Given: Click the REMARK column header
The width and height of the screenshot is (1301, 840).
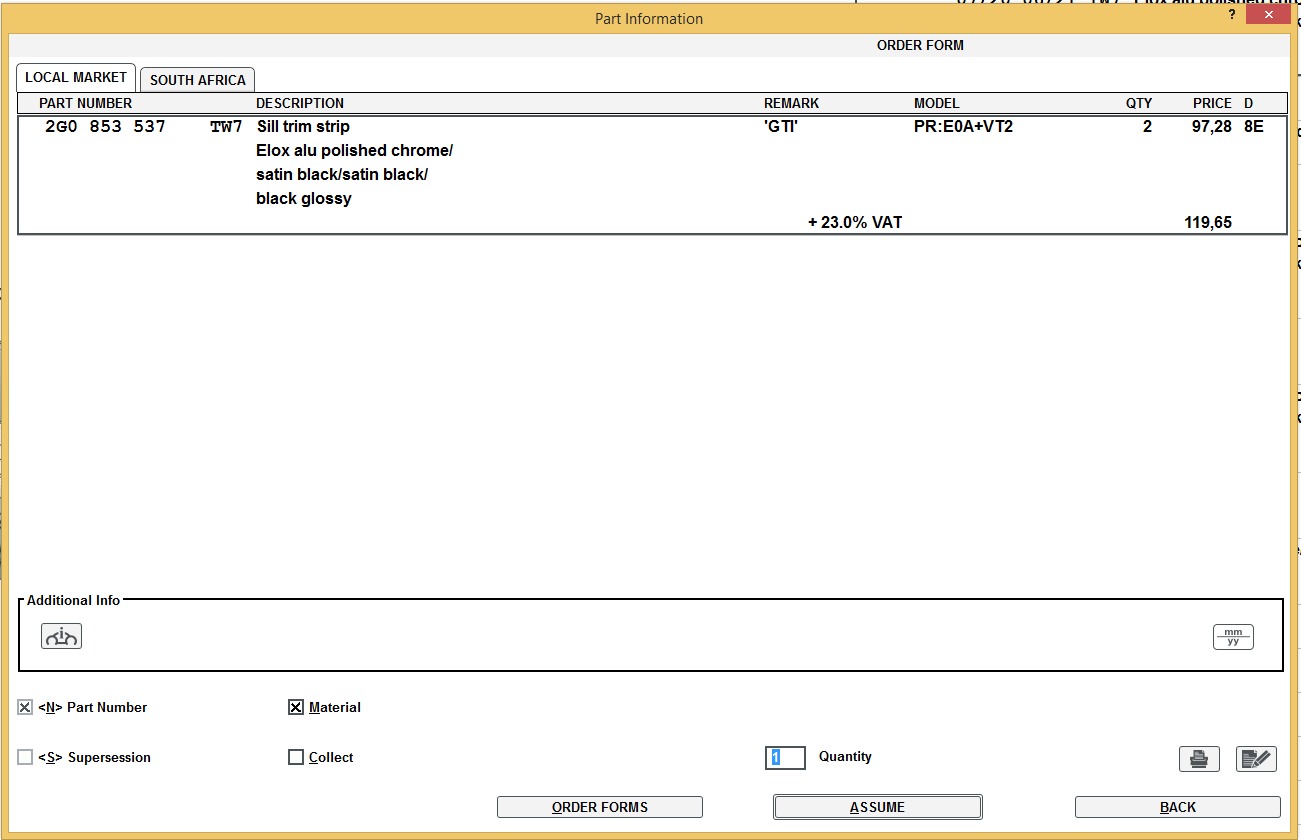Looking at the screenshot, I should [791, 103].
